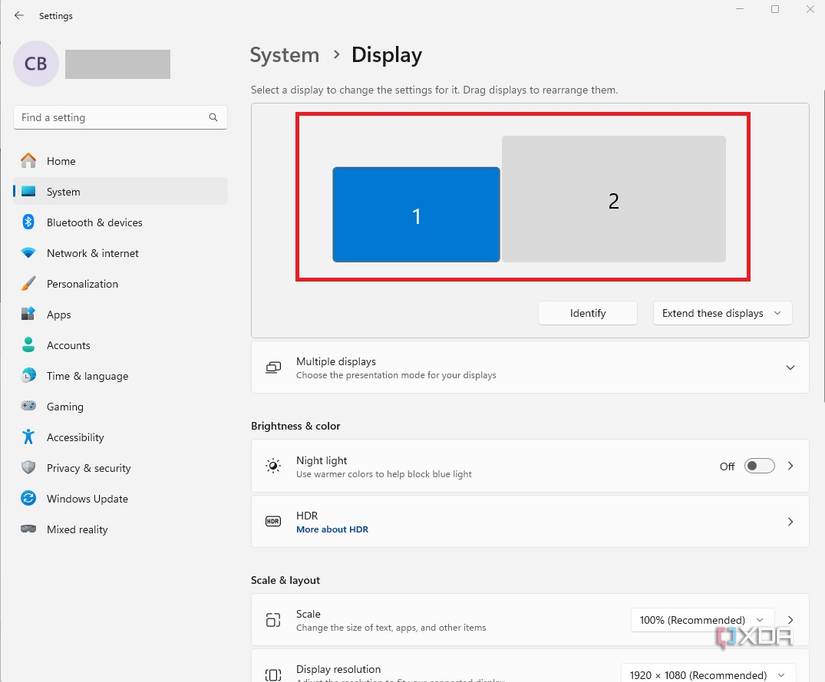
Task: Go to Home settings page
Action: pos(121,161)
